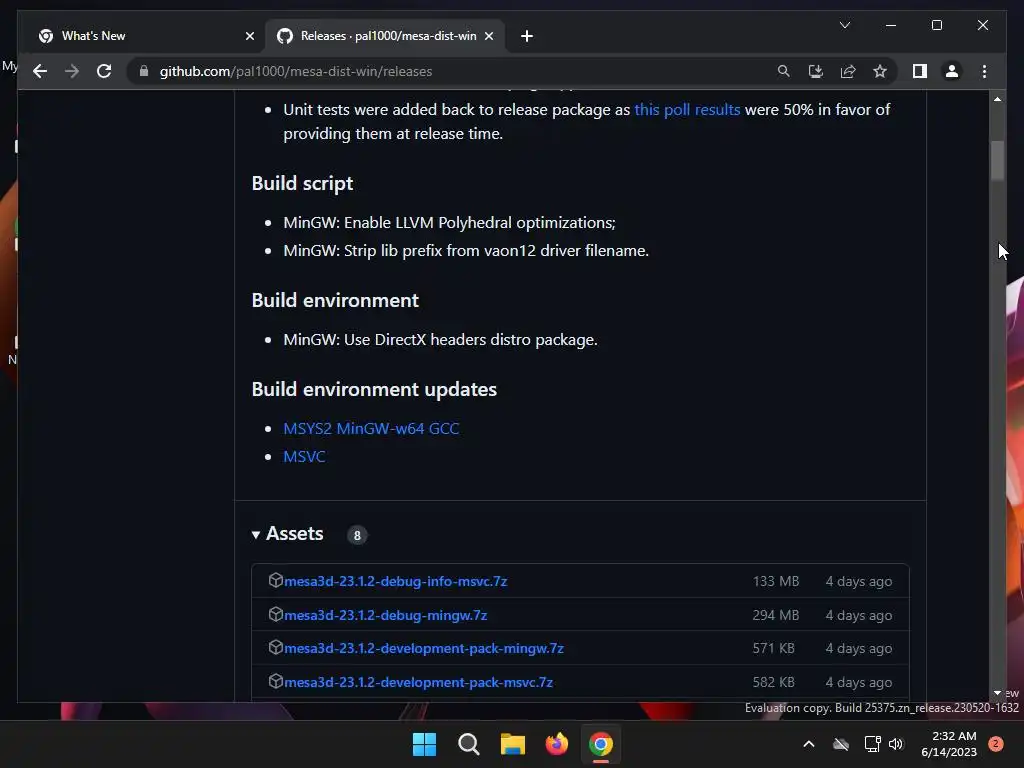
Task: Click package icon beside debug-mingw.7z
Action: (276, 614)
